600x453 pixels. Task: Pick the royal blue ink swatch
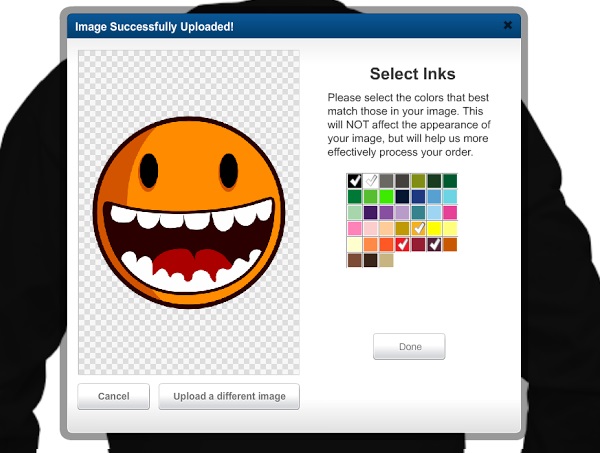419,197
